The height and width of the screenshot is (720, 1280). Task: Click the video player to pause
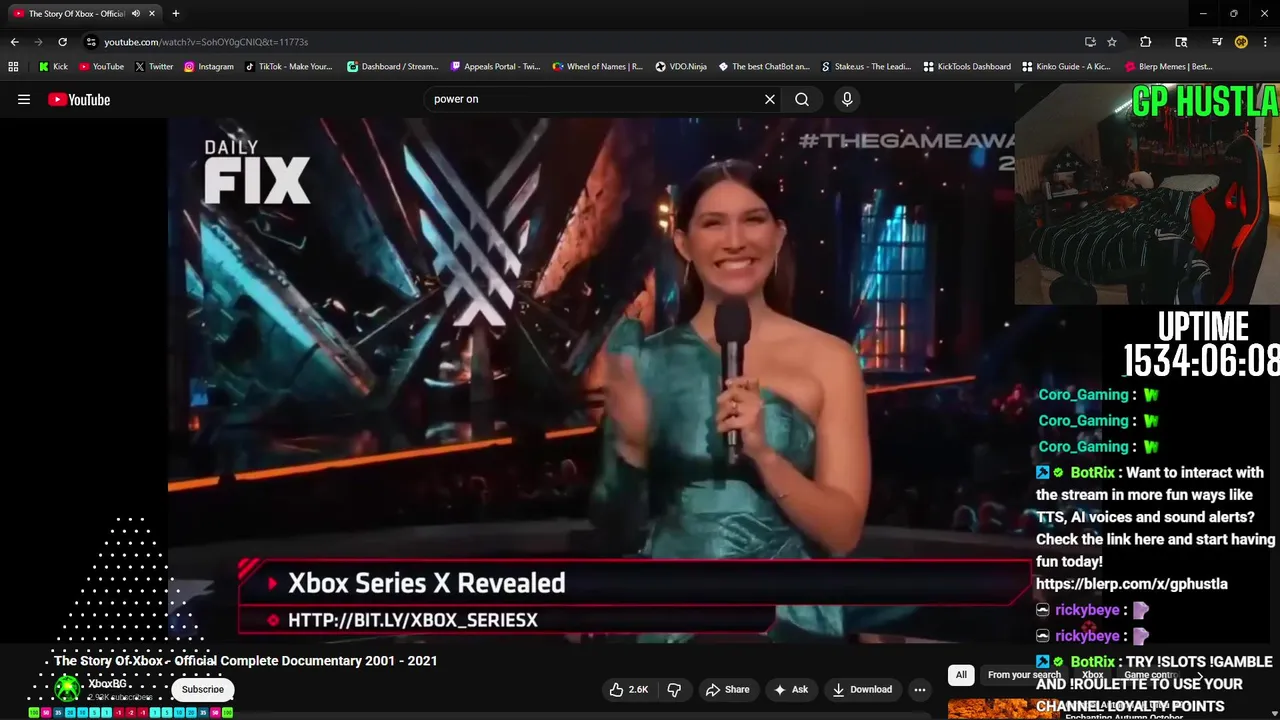(590, 380)
